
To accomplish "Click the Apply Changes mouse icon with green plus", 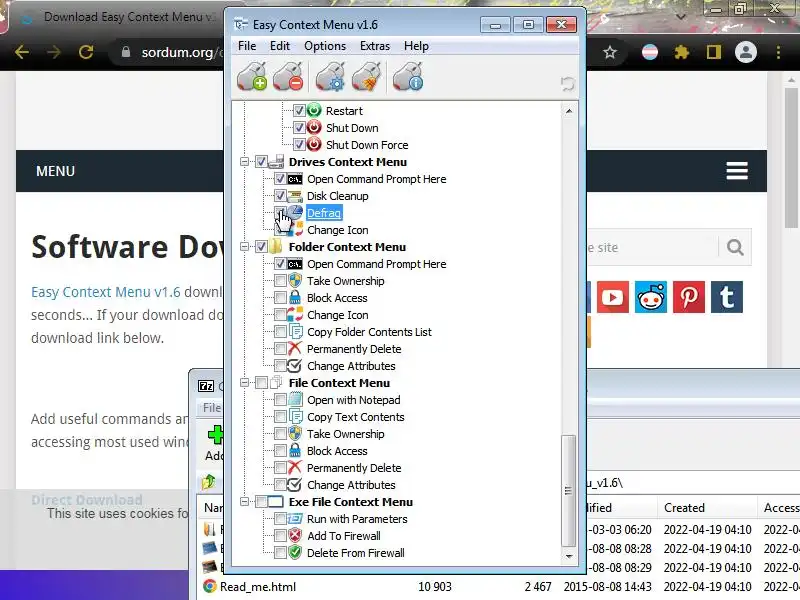I will [252, 78].
